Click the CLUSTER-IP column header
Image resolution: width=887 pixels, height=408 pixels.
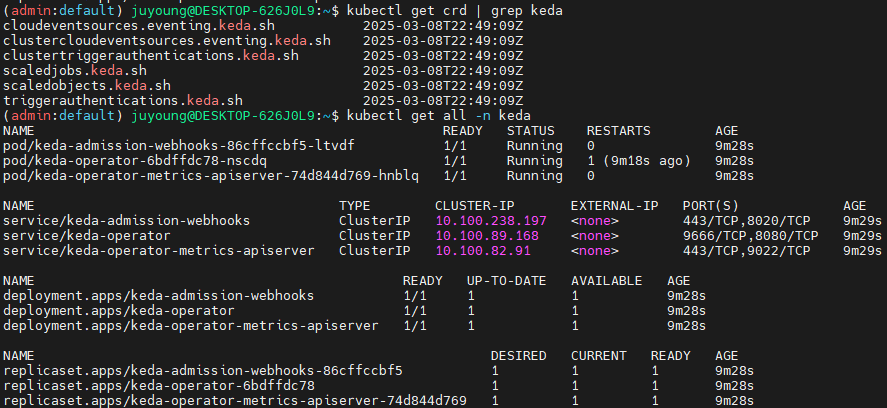pyautogui.click(x=475, y=205)
